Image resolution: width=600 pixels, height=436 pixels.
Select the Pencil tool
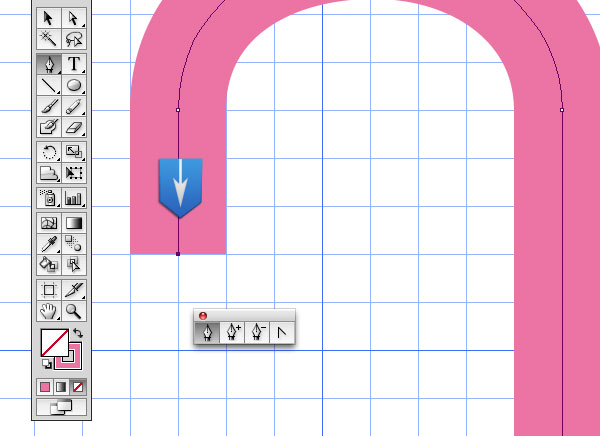pyautogui.click(x=74, y=106)
